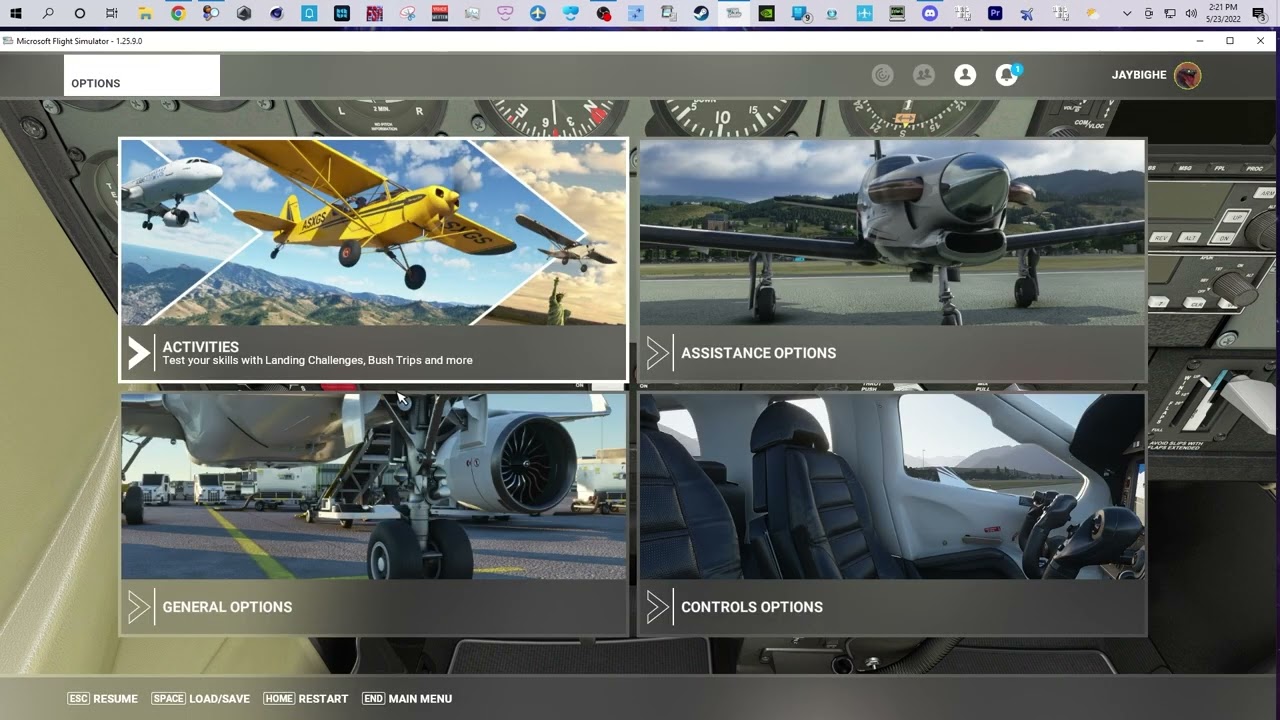Open the volume control in tray
Viewport: 1280px width, 720px height.
coord(1191,14)
